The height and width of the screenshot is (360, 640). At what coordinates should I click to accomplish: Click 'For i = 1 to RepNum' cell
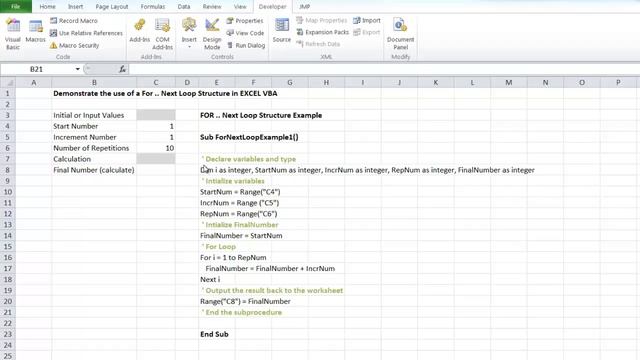(233, 258)
